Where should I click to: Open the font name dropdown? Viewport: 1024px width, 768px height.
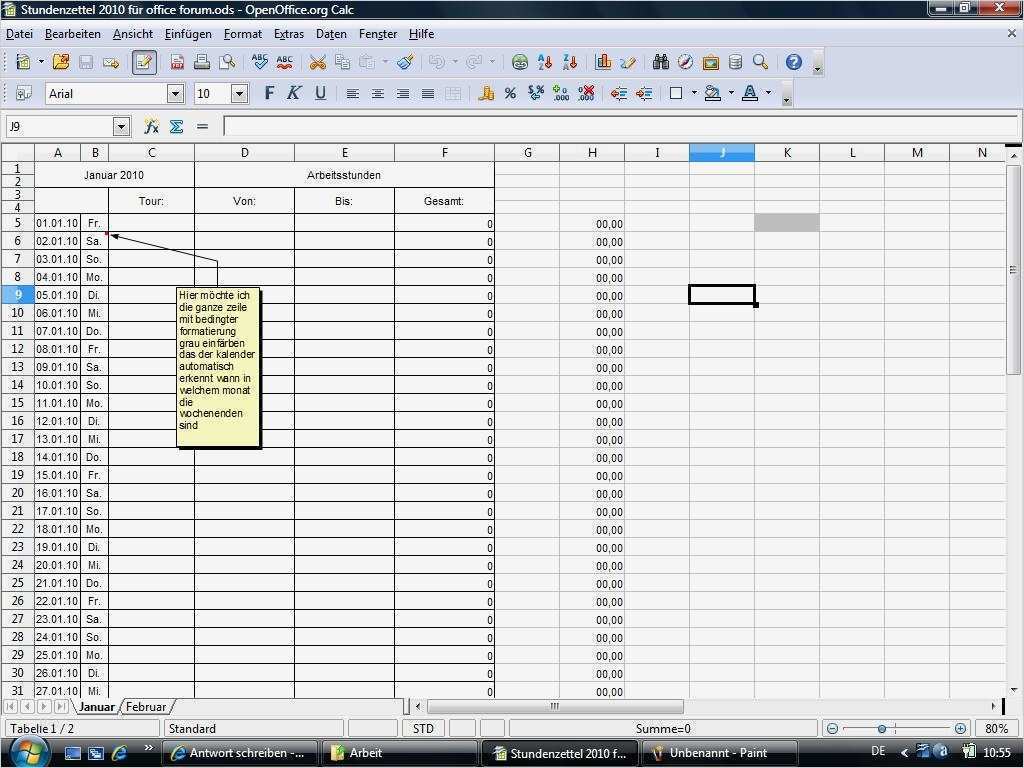click(x=175, y=93)
